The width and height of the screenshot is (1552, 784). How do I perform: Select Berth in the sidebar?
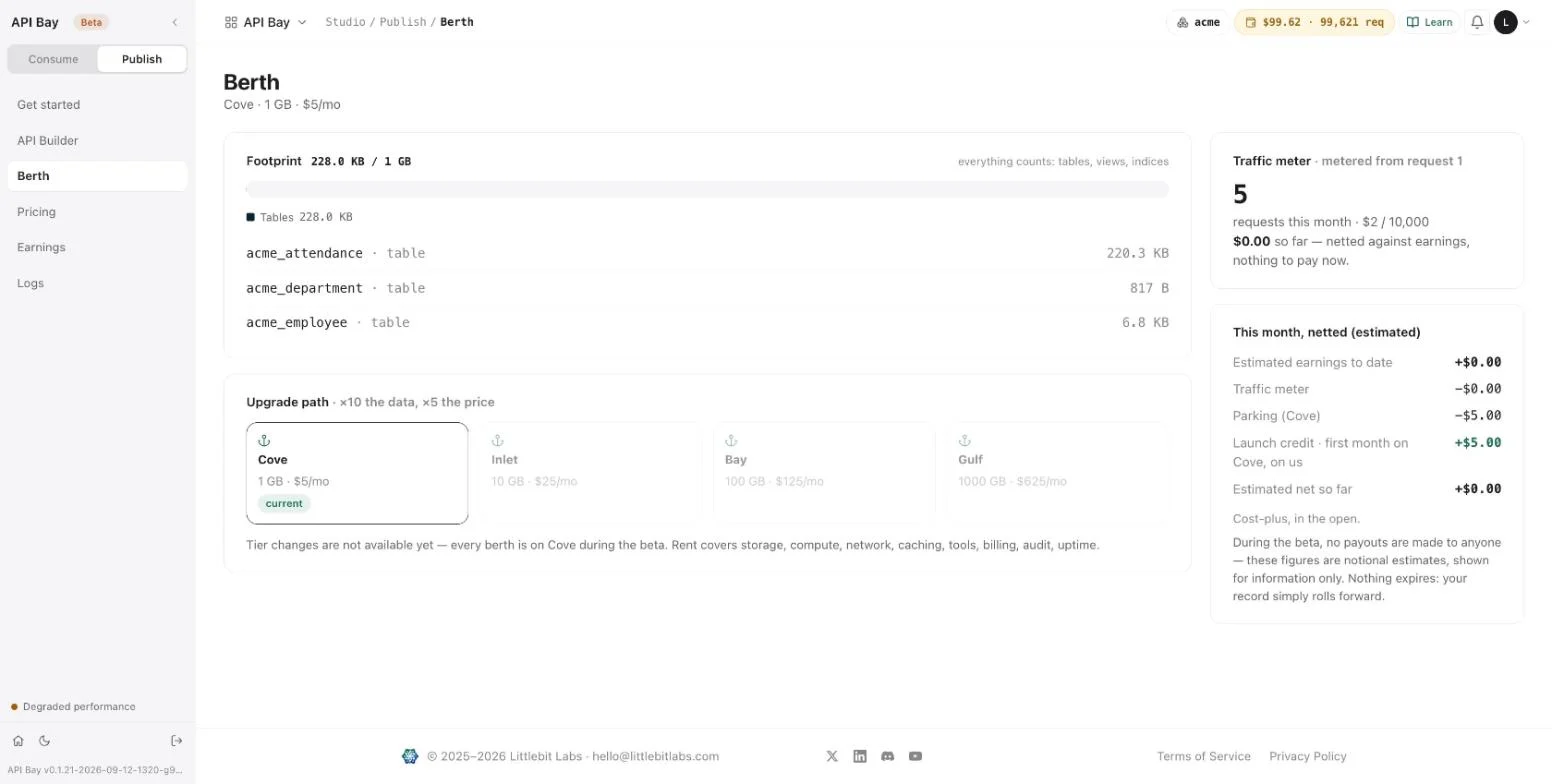[x=97, y=176]
